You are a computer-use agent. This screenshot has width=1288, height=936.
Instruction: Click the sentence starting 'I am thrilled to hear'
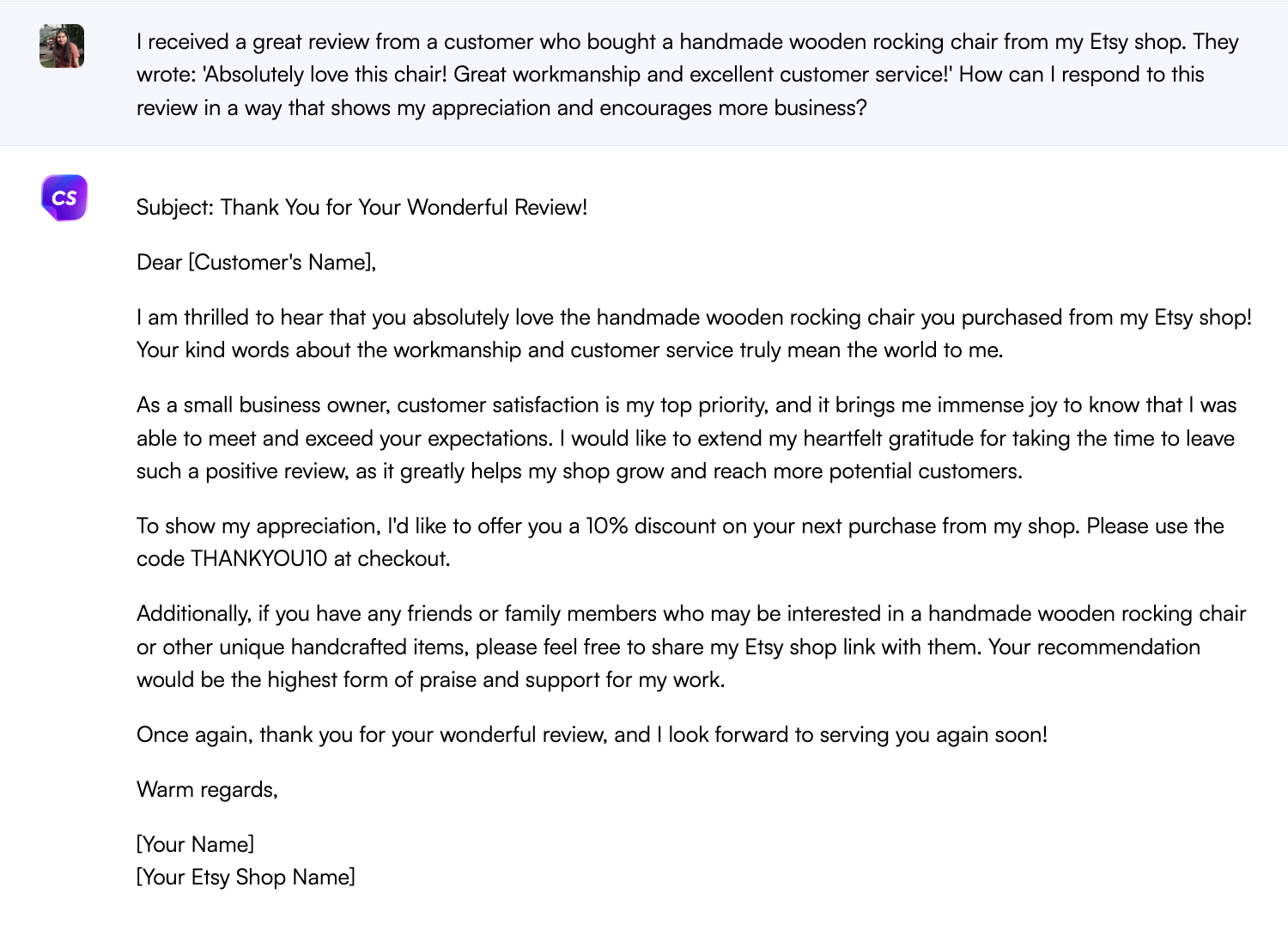pyautogui.click(x=343, y=318)
